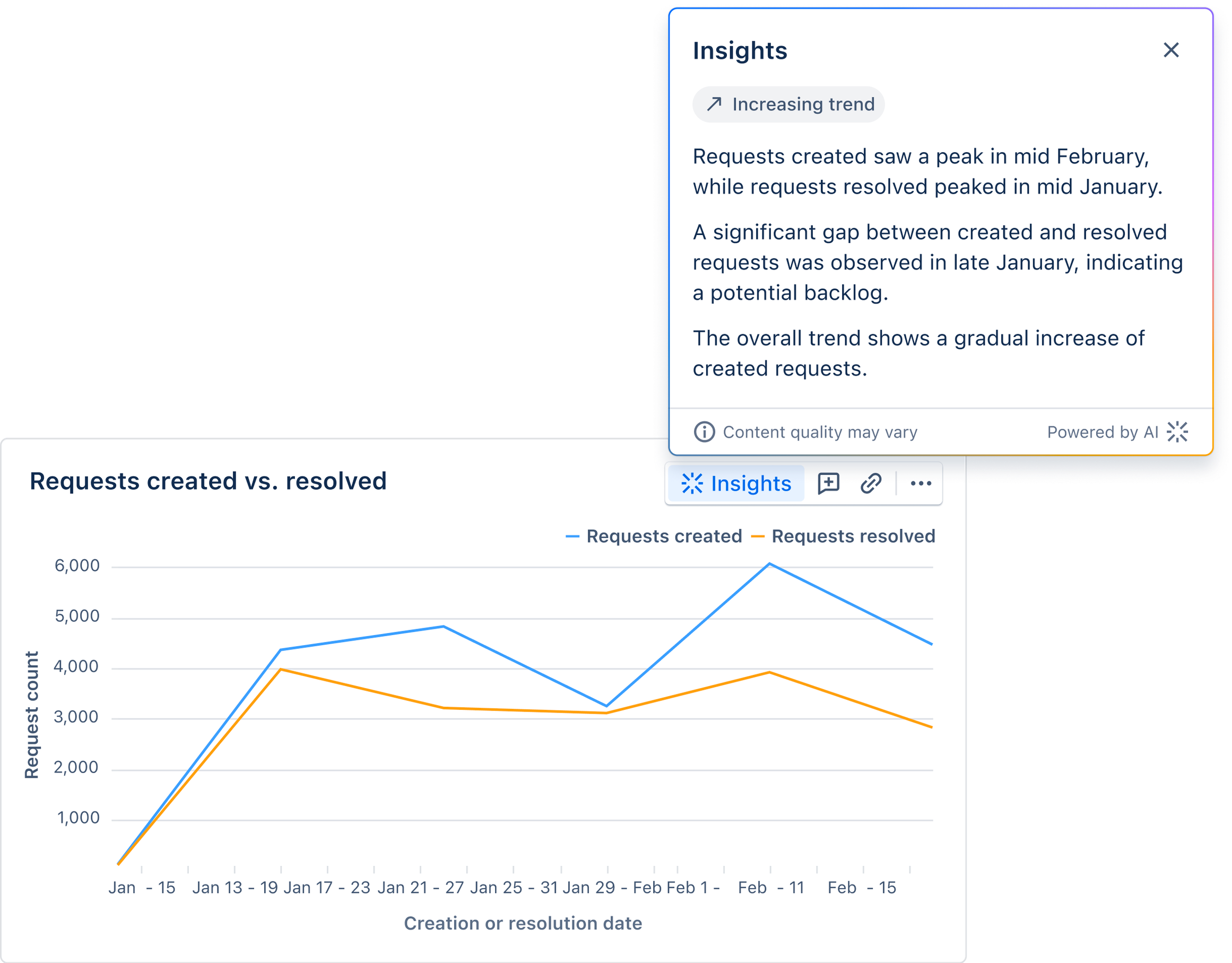The width and height of the screenshot is (1232, 963).
Task: Select the Requests created vs. resolved title
Action: pyautogui.click(x=208, y=481)
